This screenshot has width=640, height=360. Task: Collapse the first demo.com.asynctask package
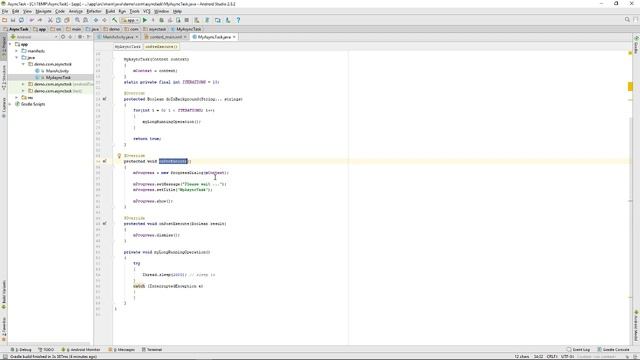coord(23,64)
